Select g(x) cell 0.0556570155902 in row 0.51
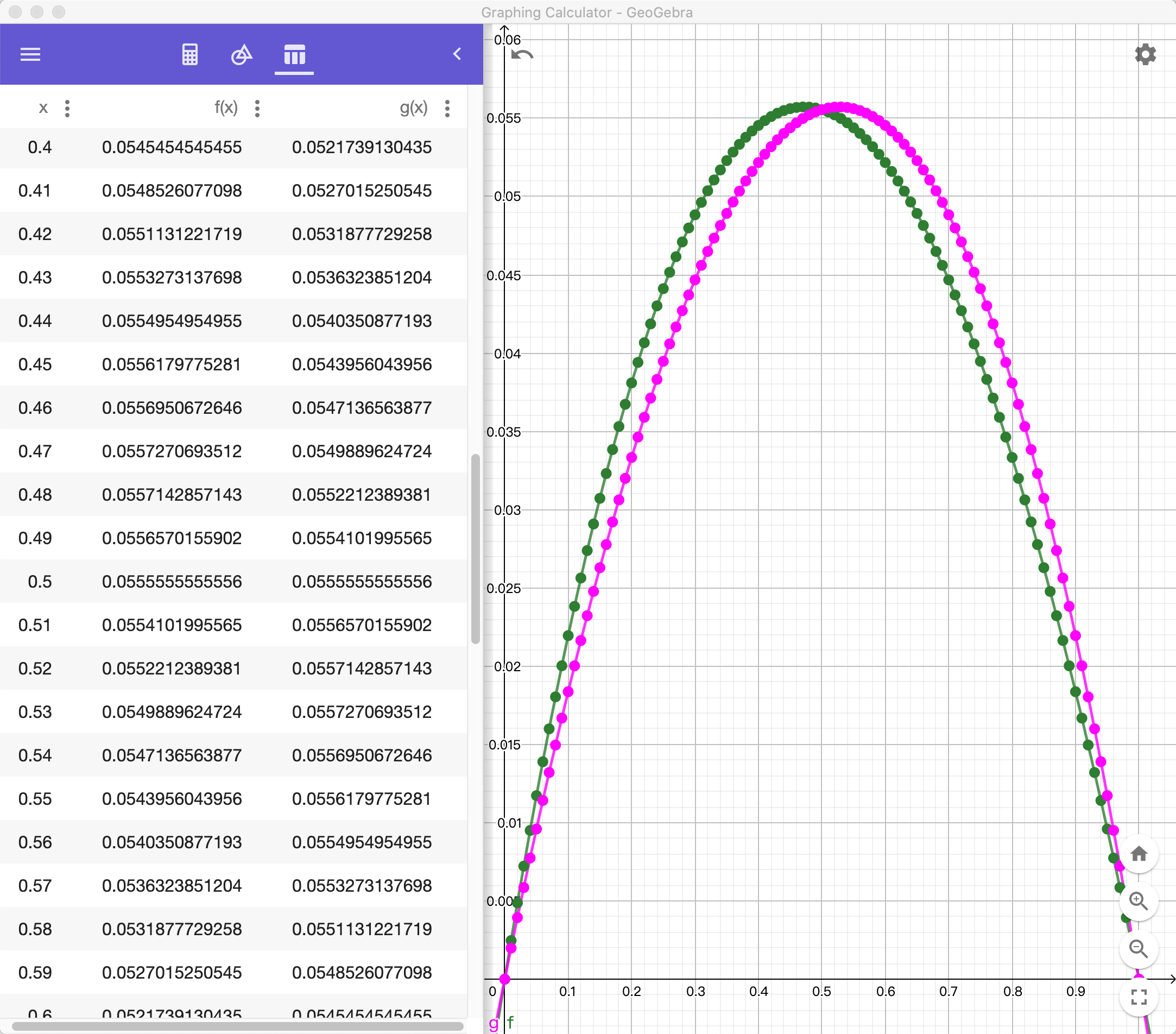This screenshot has width=1176, height=1034. [x=362, y=625]
